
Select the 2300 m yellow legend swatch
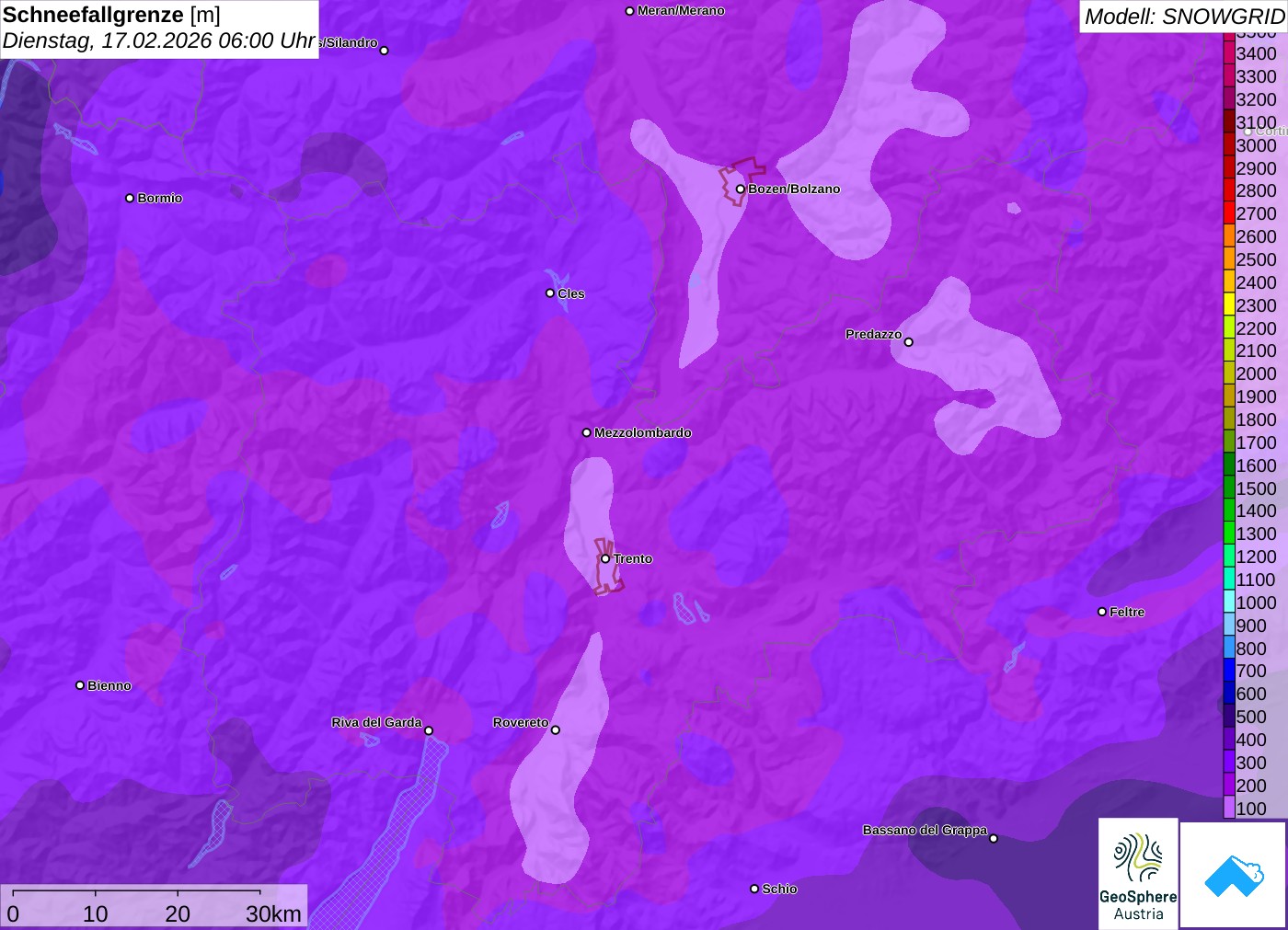click(1229, 304)
